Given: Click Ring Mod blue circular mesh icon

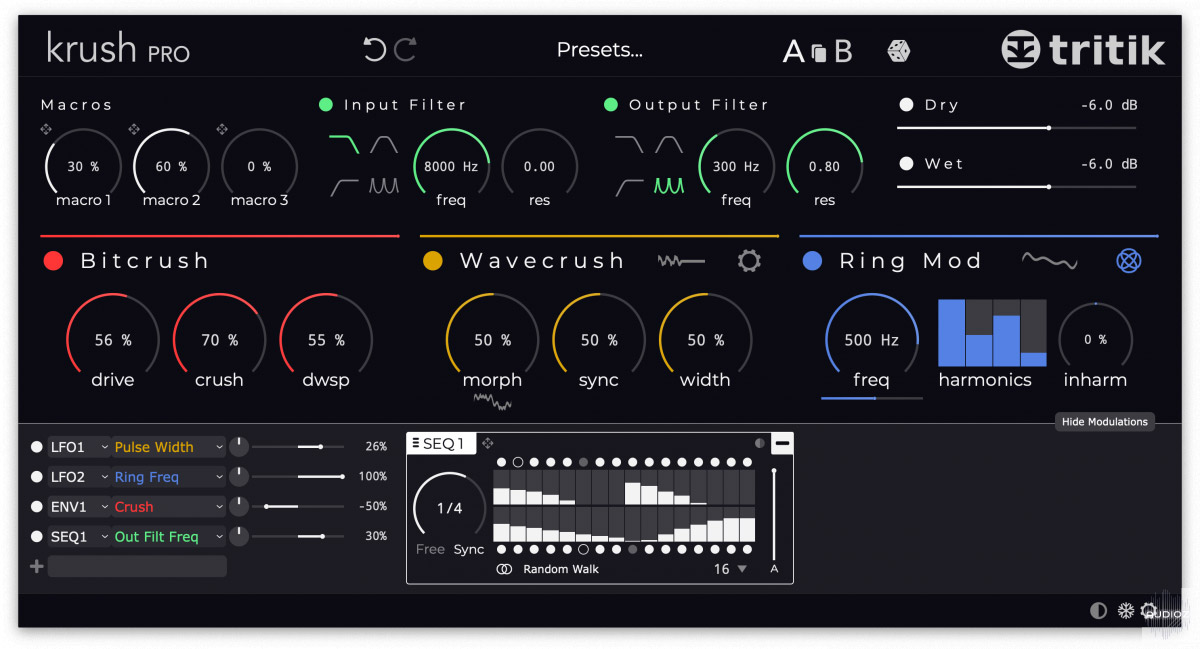Looking at the screenshot, I should (1129, 261).
